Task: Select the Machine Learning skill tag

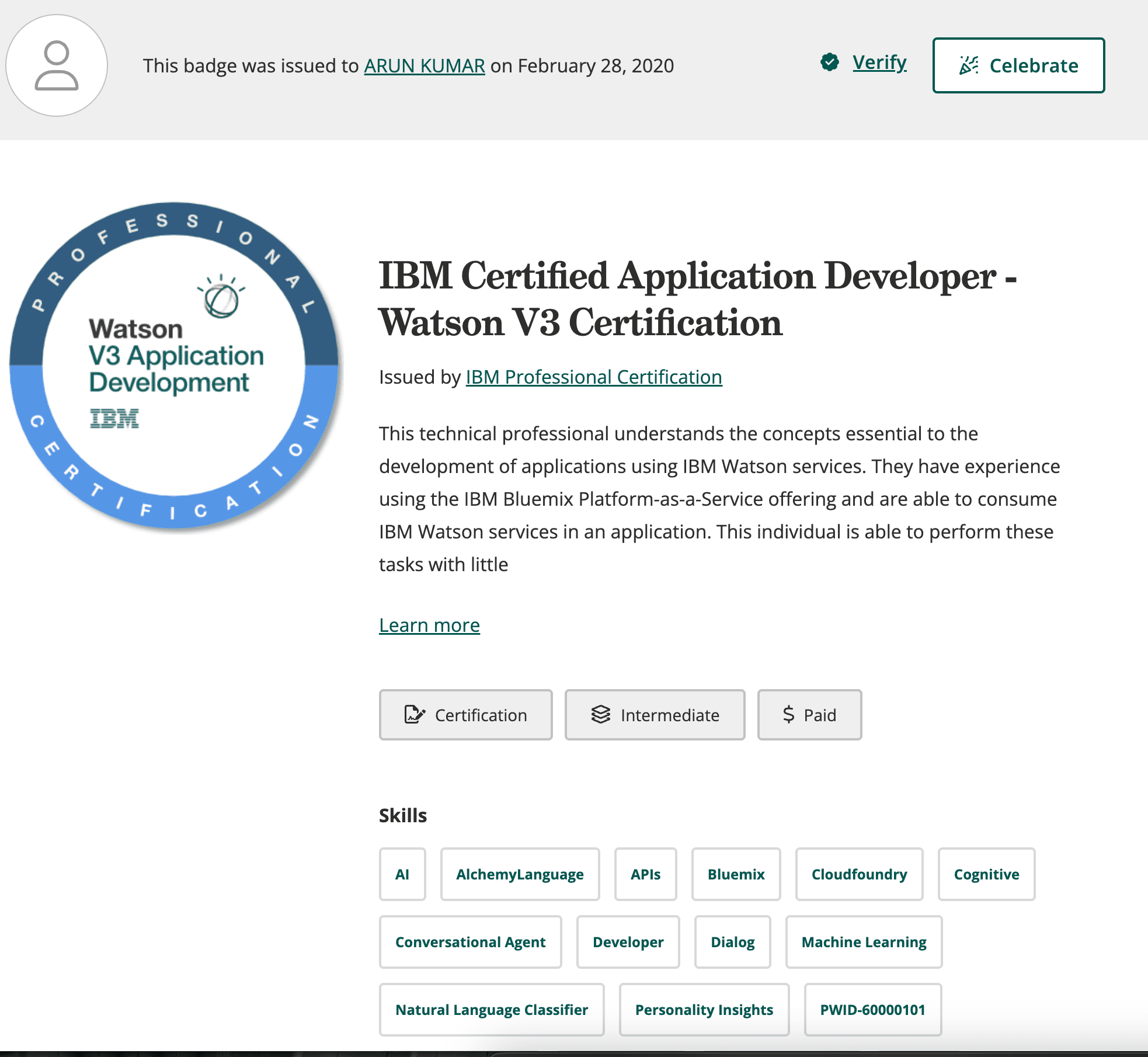Action: (864, 942)
